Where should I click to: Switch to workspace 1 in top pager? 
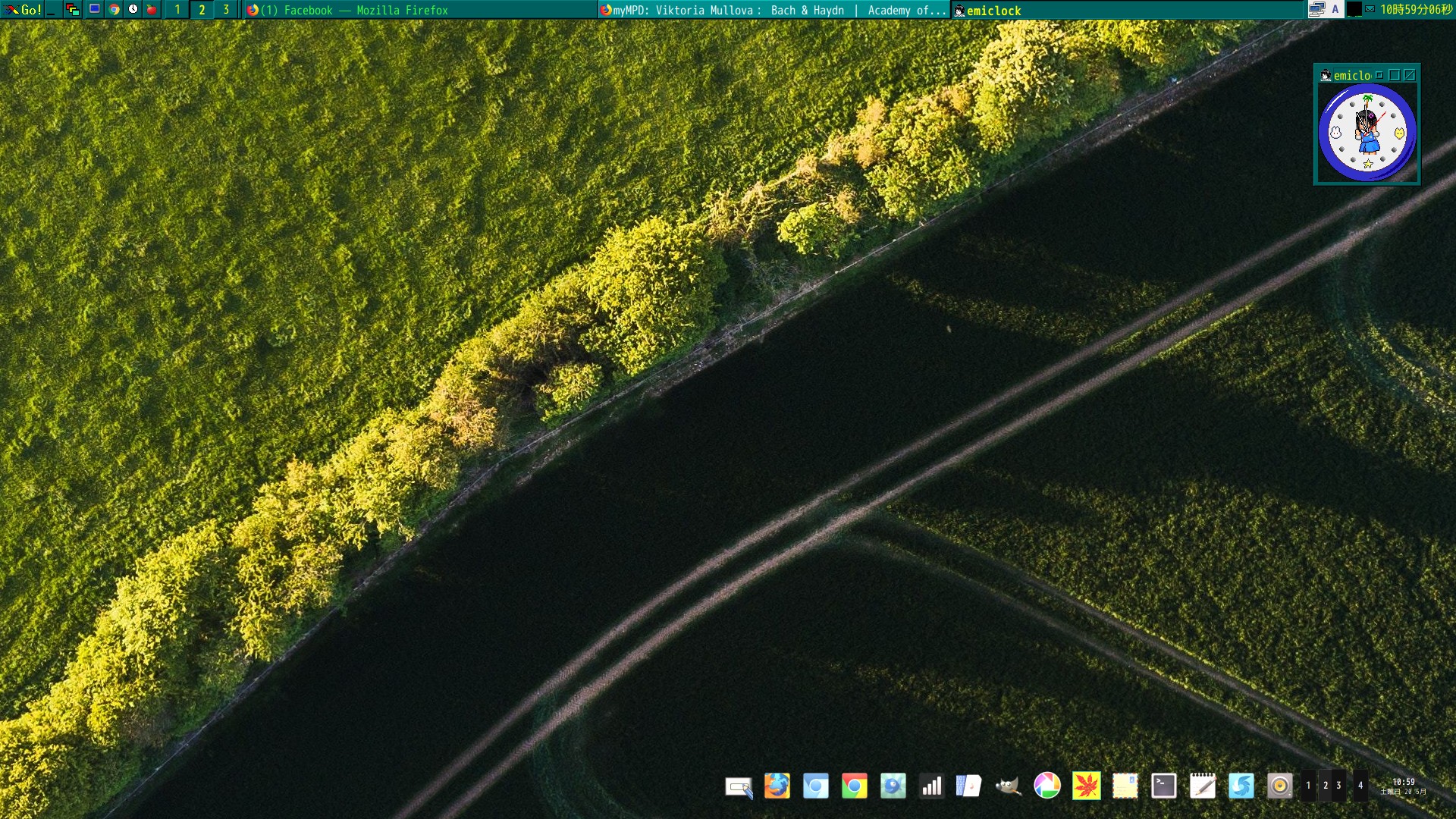[177, 10]
